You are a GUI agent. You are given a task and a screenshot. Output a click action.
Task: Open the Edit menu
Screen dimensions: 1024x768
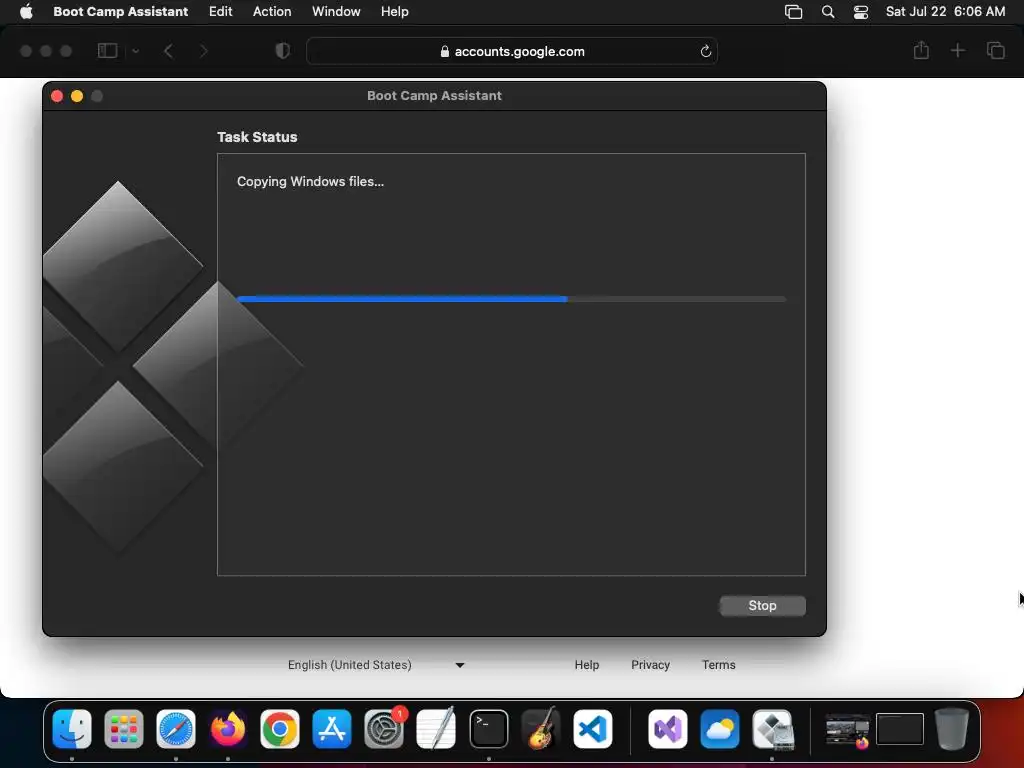click(x=220, y=11)
